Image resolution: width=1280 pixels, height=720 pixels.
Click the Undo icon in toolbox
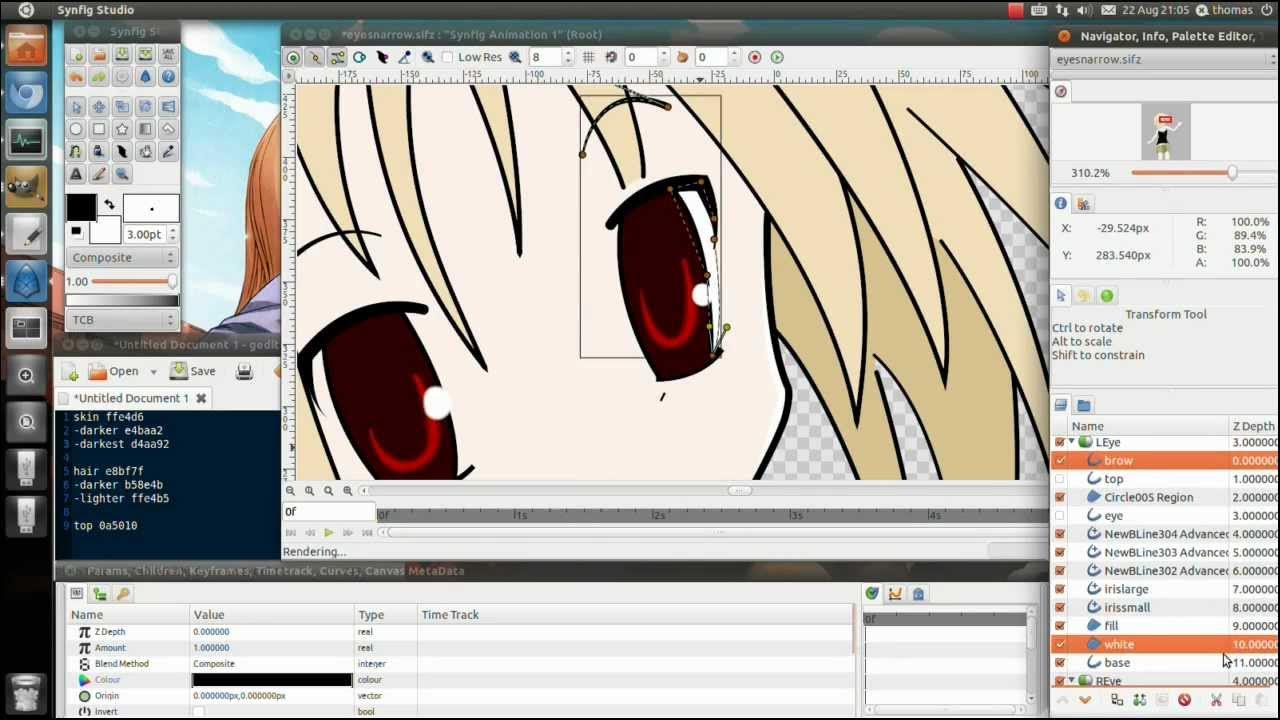click(76, 76)
